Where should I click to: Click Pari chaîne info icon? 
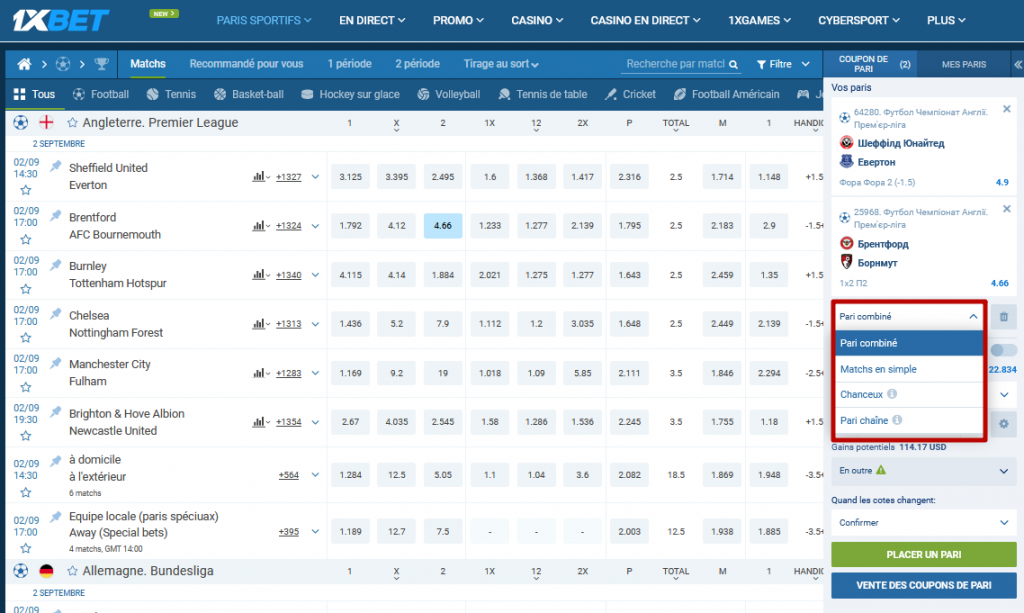pyautogui.click(x=897, y=420)
